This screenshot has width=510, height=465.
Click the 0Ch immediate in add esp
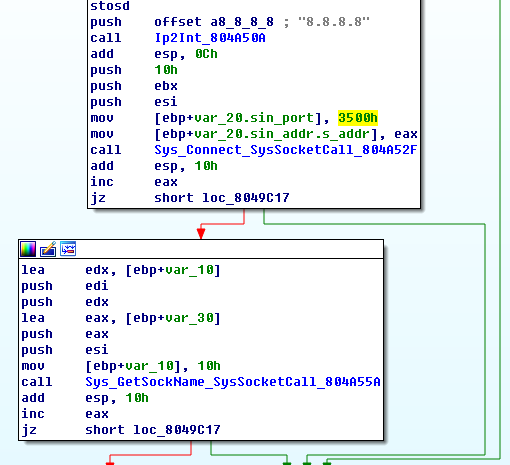click(x=206, y=54)
